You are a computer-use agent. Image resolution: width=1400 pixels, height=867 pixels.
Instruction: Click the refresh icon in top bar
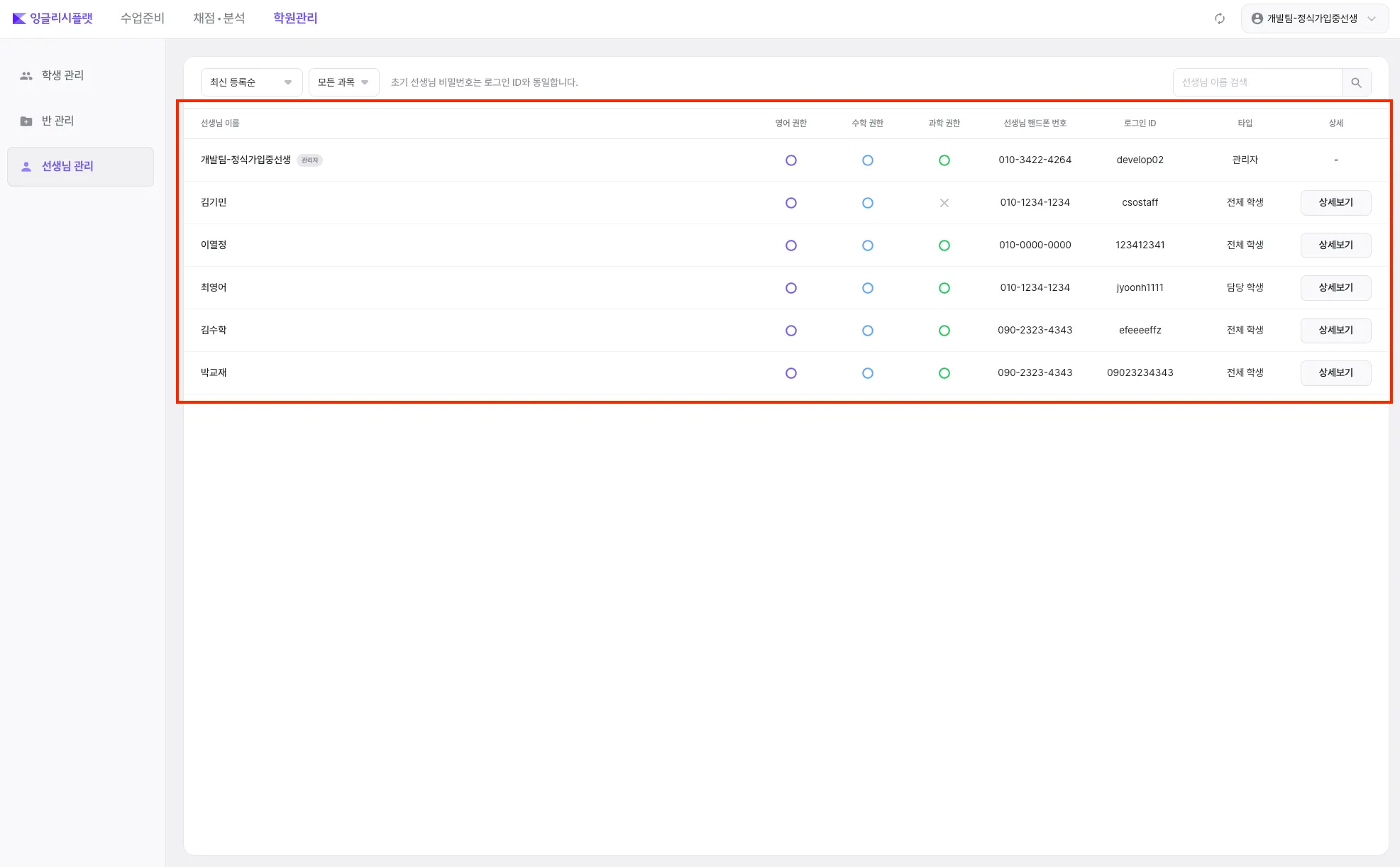[1219, 18]
